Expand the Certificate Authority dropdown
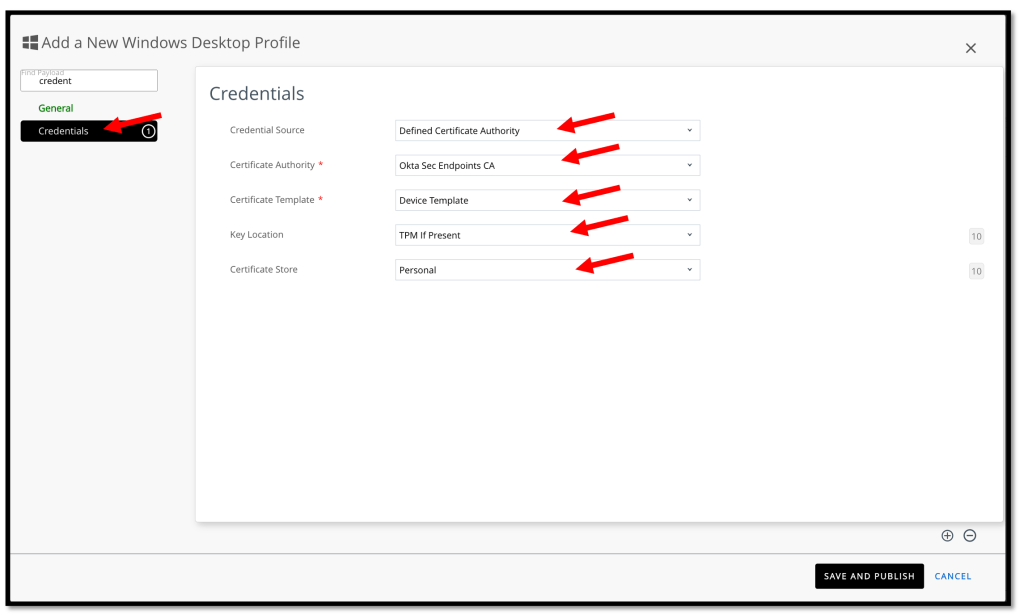 pos(547,166)
